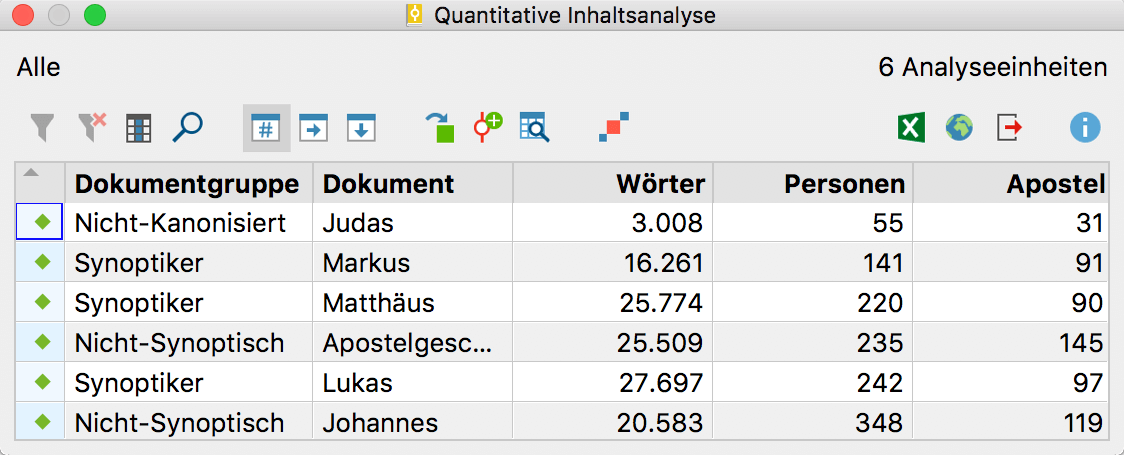This screenshot has width=1124, height=455.
Task: Toggle the absolute frequencies hash icon
Action: pos(266,128)
